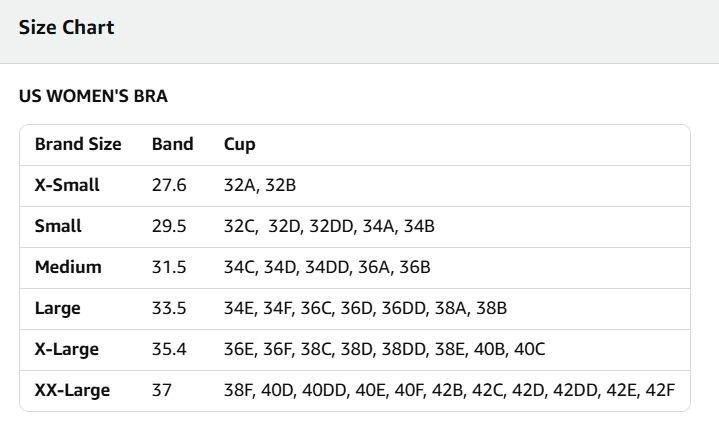Select the 29.5 band measurement
The width and height of the screenshot is (719, 437).
point(169,226)
